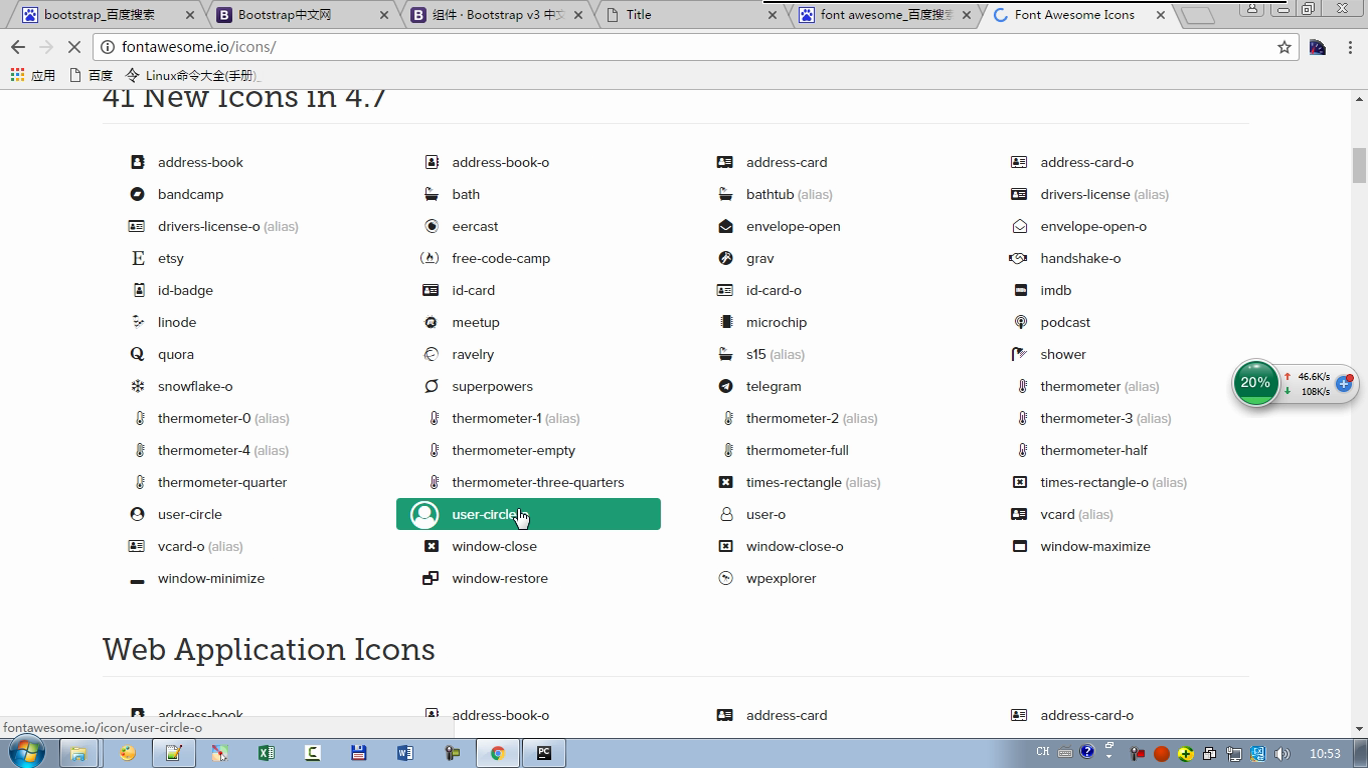Screen dimensions: 1368x768
Task: Click the podcast icon glyph
Action: [x=1020, y=323]
